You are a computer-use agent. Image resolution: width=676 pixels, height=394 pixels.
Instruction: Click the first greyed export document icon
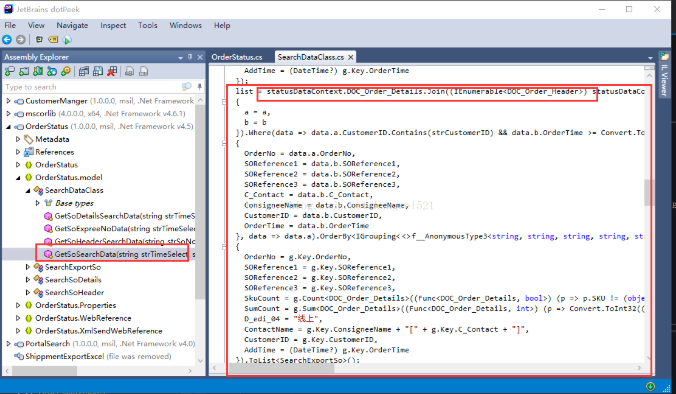coord(129,71)
